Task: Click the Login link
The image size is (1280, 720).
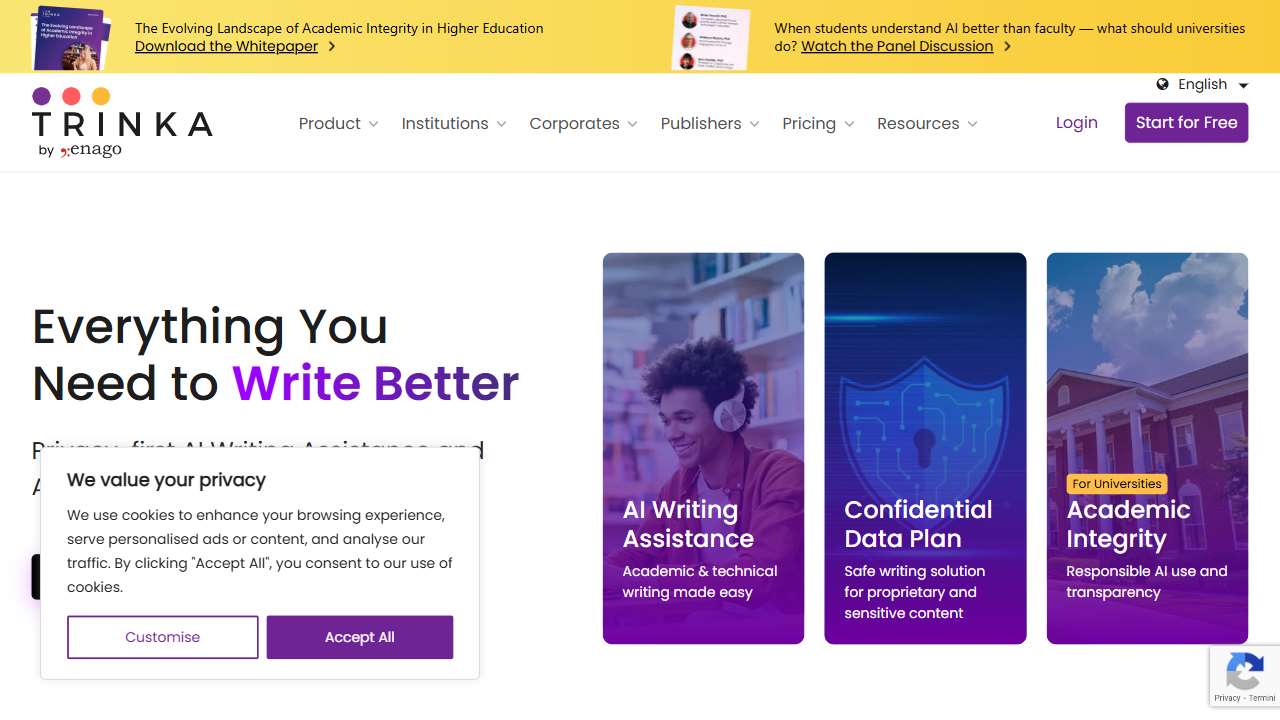Action: 1076,123
